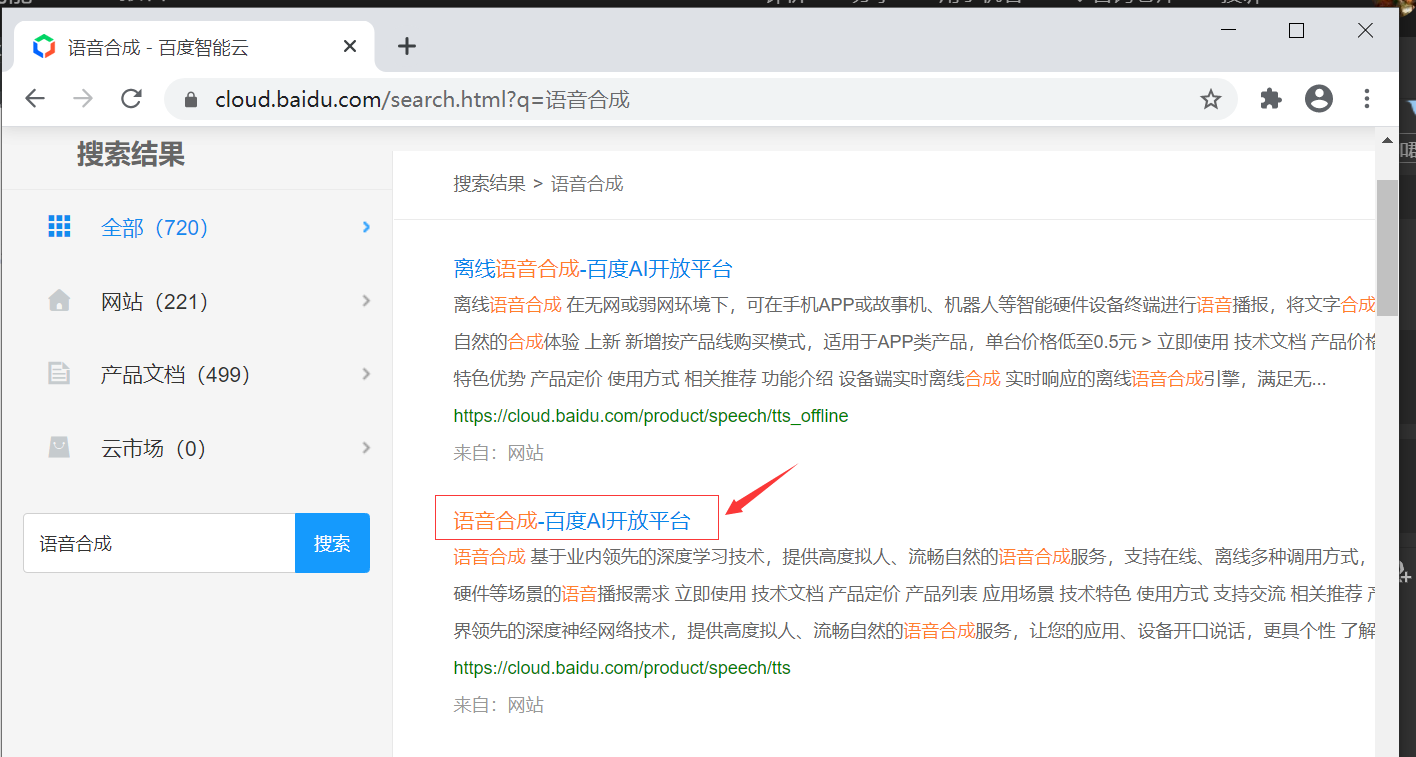This screenshot has width=1416, height=757.
Task: Click the 语音合成 search input field
Action: pyautogui.click(x=159, y=543)
